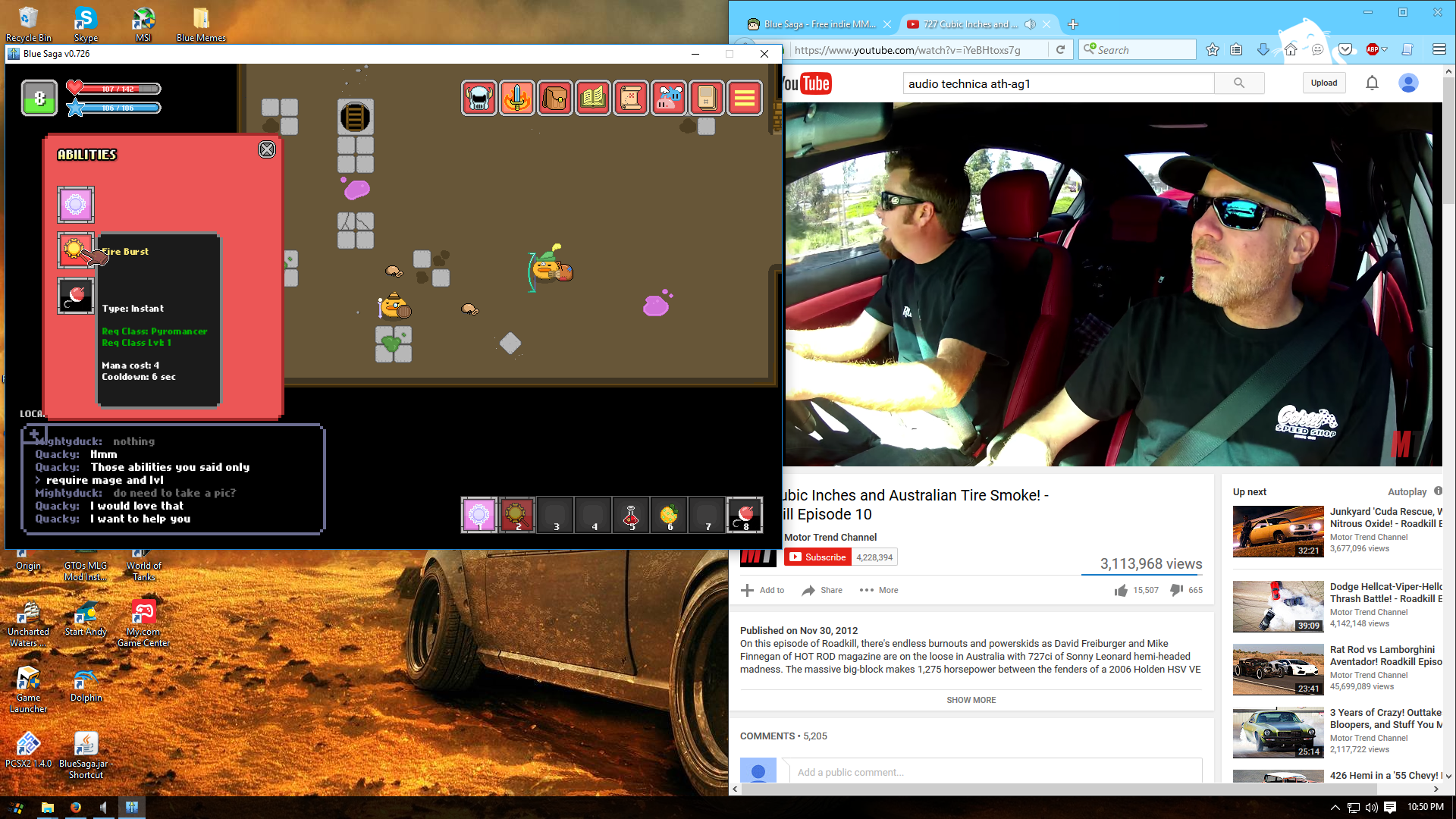Viewport: 1456px width, 819px height.
Task: Open the flaming sword abilities menu
Action: [517, 98]
